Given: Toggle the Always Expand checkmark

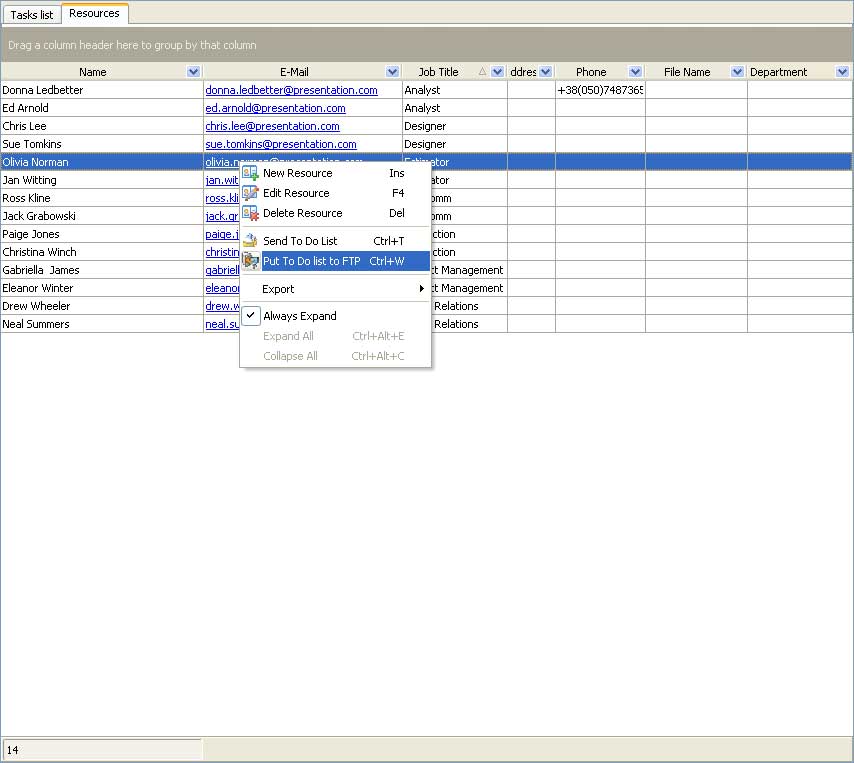Looking at the screenshot, I should [x=251, y=316].
